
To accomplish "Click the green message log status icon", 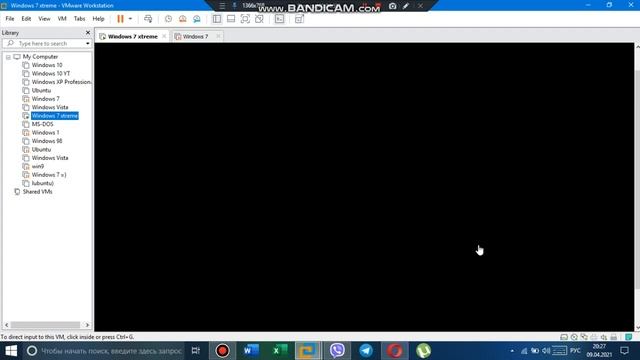I will 629,337.
